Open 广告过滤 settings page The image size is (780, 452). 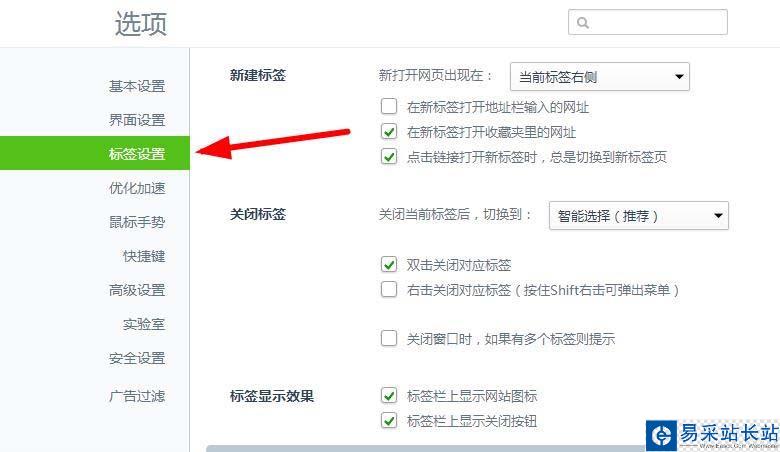(137, 396)
